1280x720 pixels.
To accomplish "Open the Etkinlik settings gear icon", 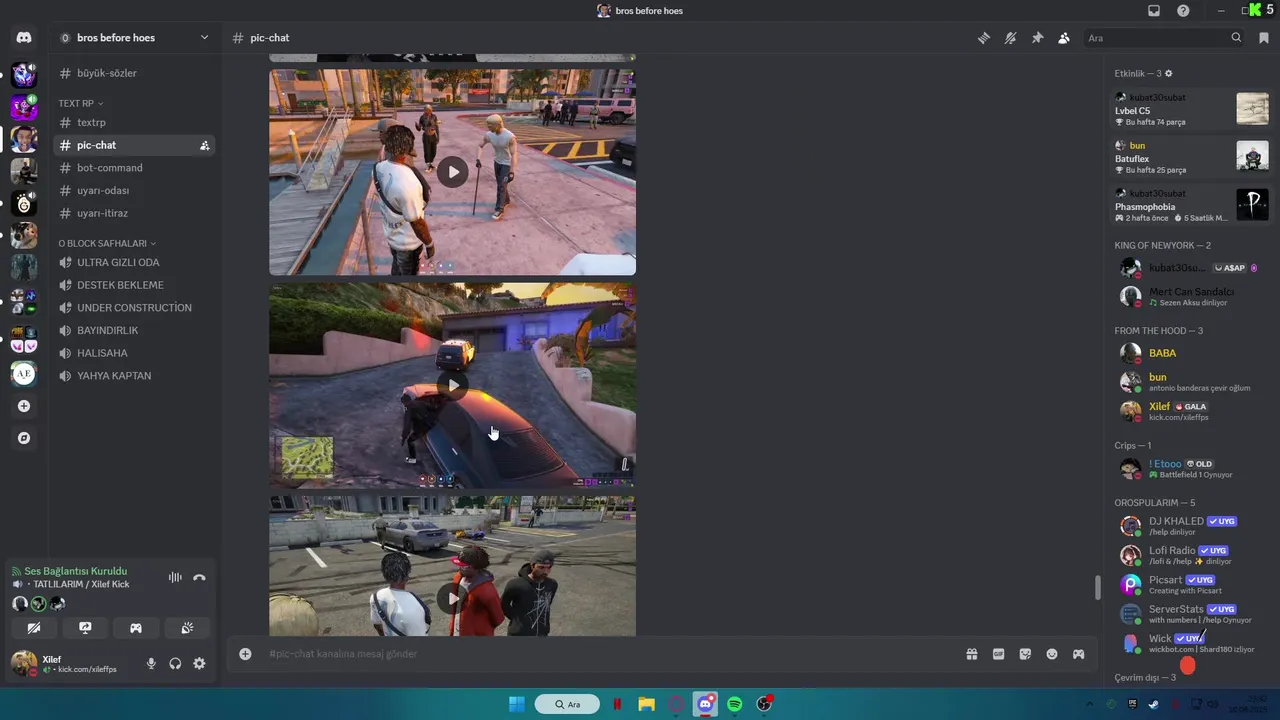I will 1168,74.
